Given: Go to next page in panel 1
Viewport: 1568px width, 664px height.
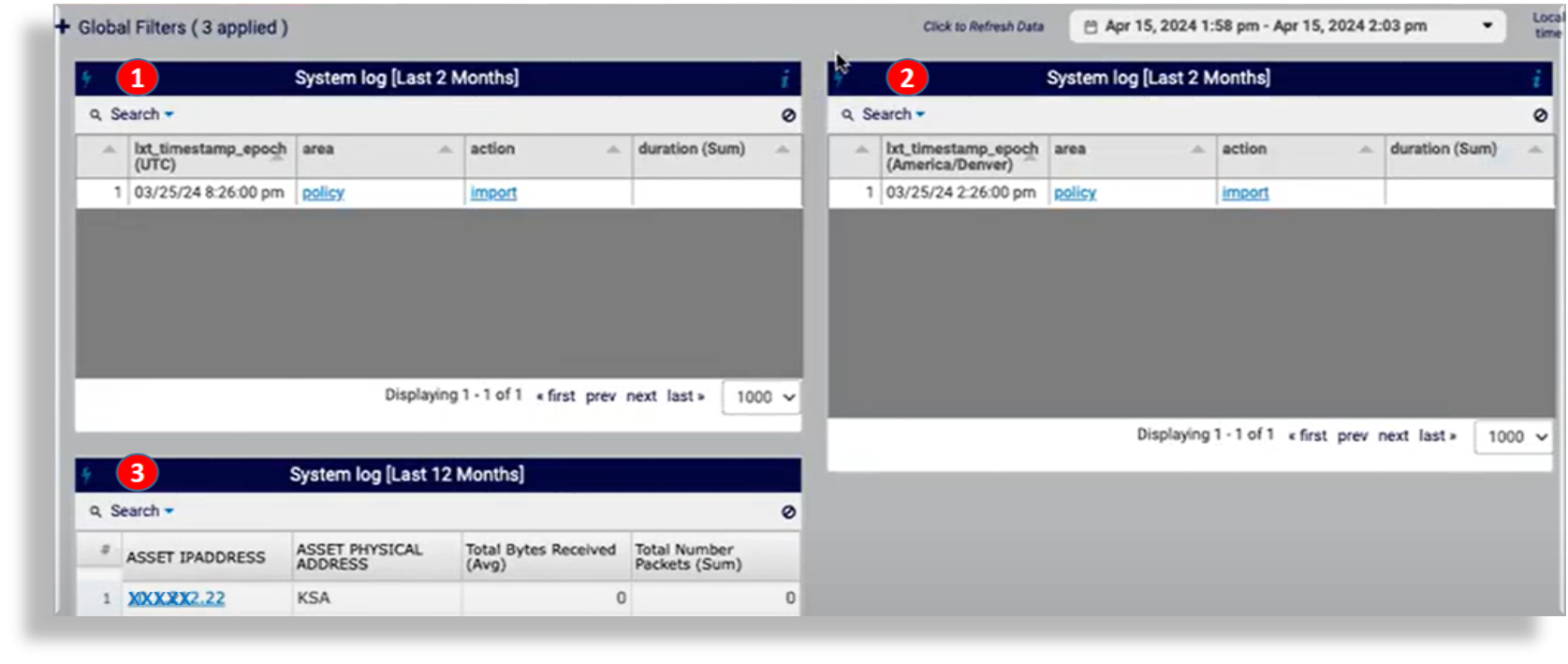Looking at the screenshot, I should coord(641,396).
